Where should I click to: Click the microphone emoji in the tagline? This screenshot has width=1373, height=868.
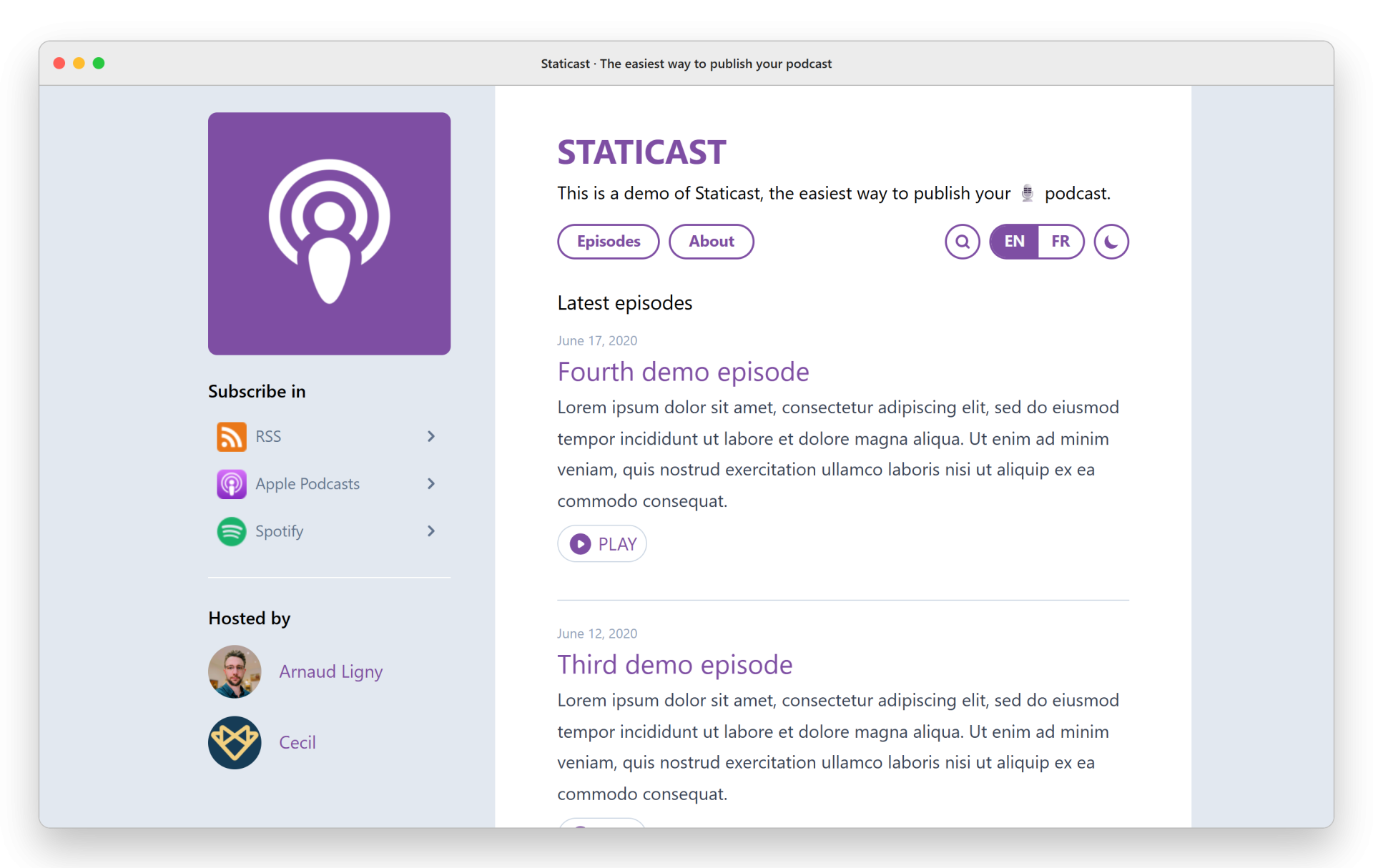click(1028, 193)
